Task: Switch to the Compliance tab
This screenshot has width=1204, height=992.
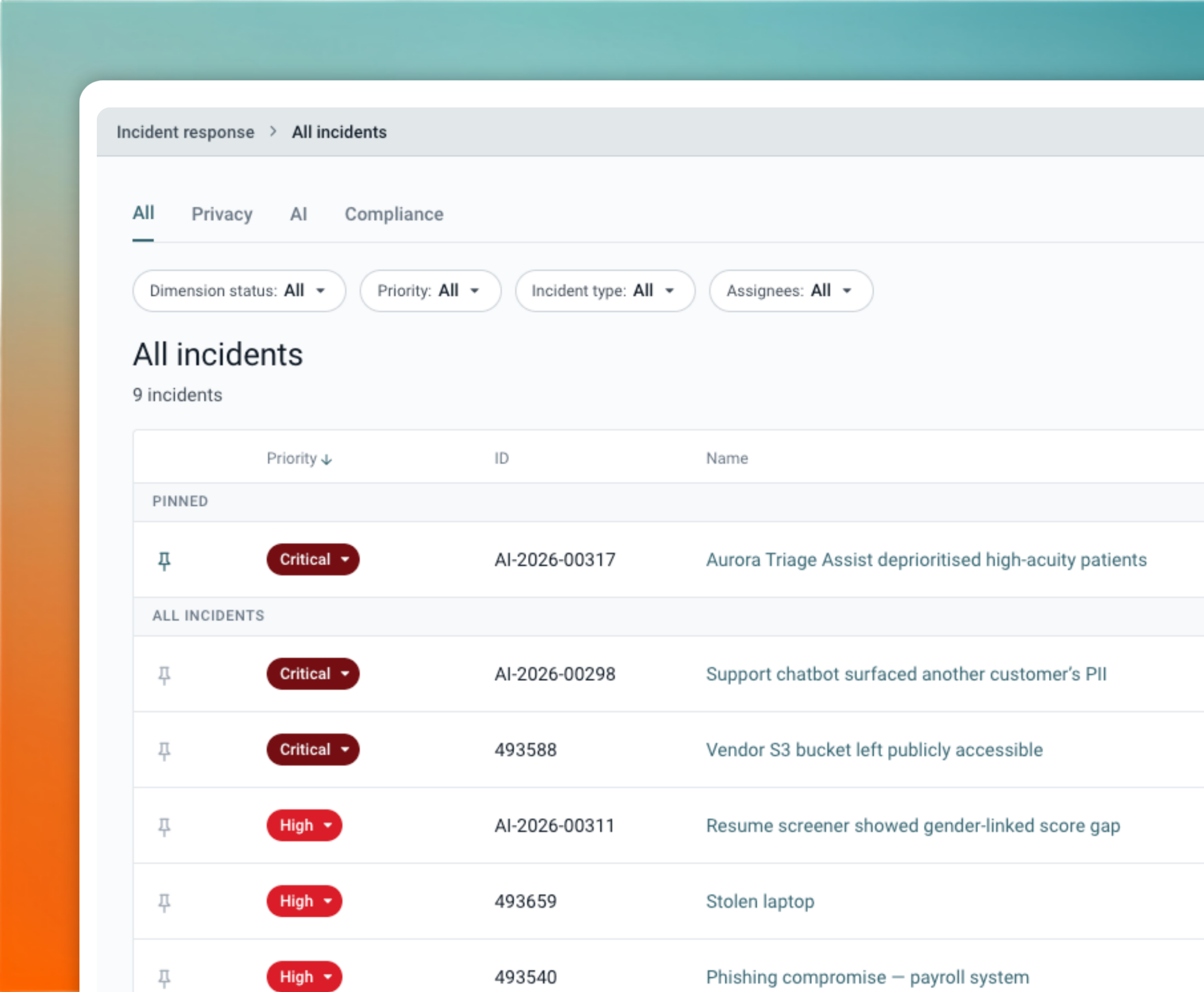Action: click(394, 214)
